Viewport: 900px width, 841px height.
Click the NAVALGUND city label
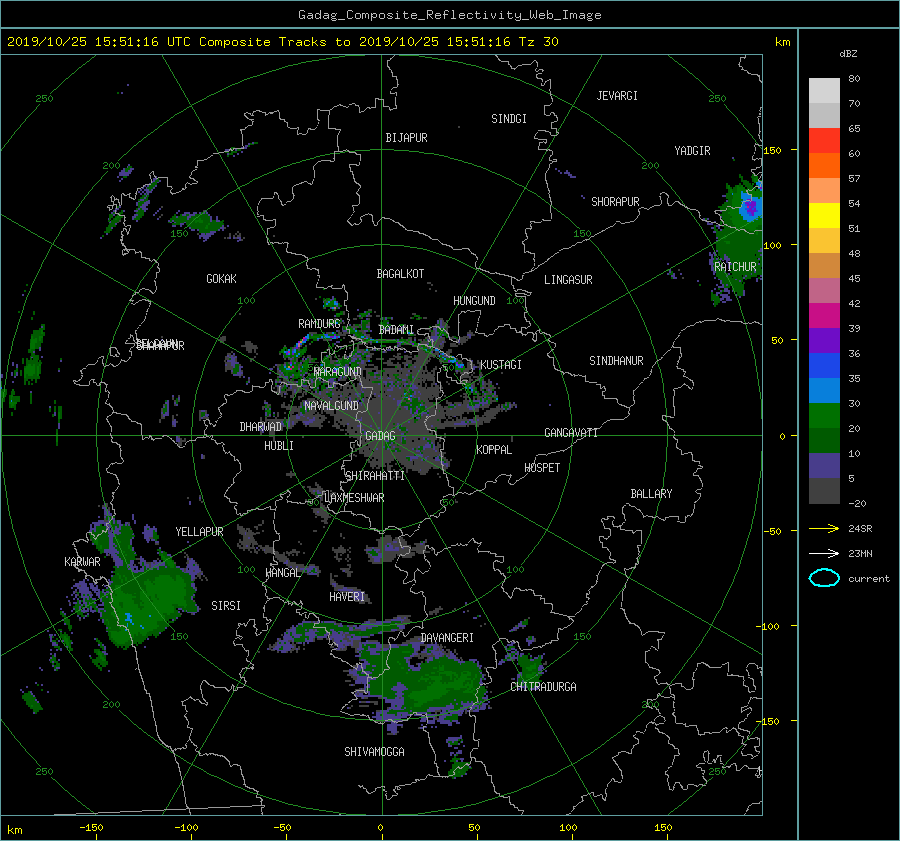click(331, 406)
